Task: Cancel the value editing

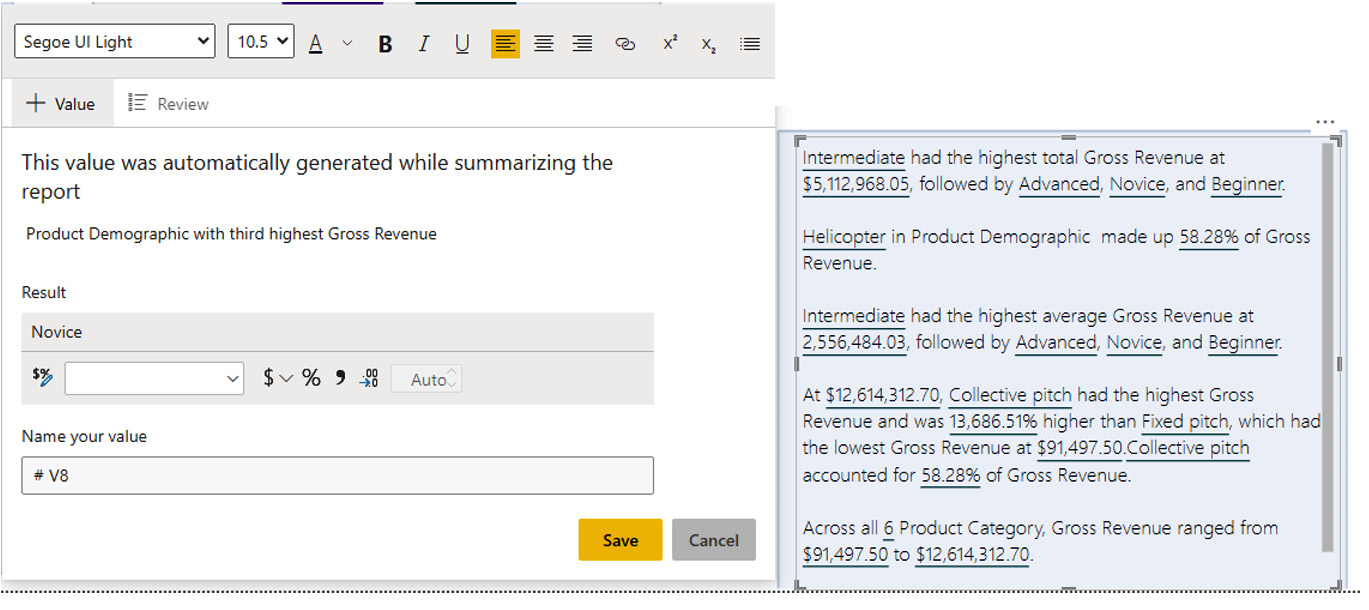Action: tap(713, 540)
